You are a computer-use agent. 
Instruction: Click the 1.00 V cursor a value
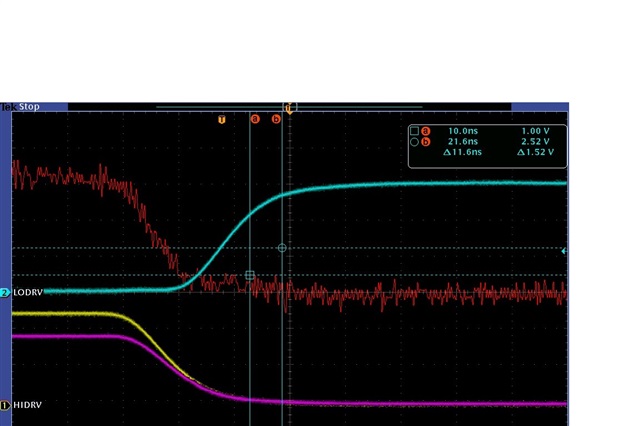click(536, 131)
